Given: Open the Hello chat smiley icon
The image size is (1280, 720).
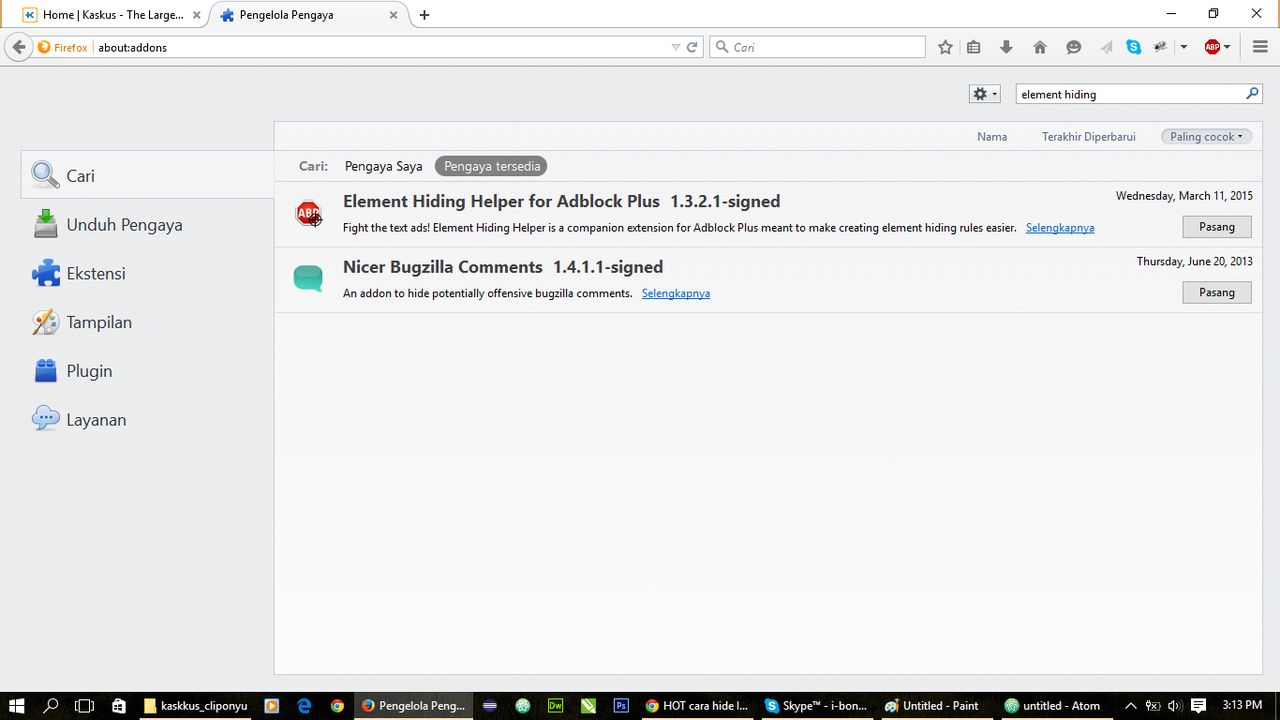Looking at the screenshot, I should 1074,47.
